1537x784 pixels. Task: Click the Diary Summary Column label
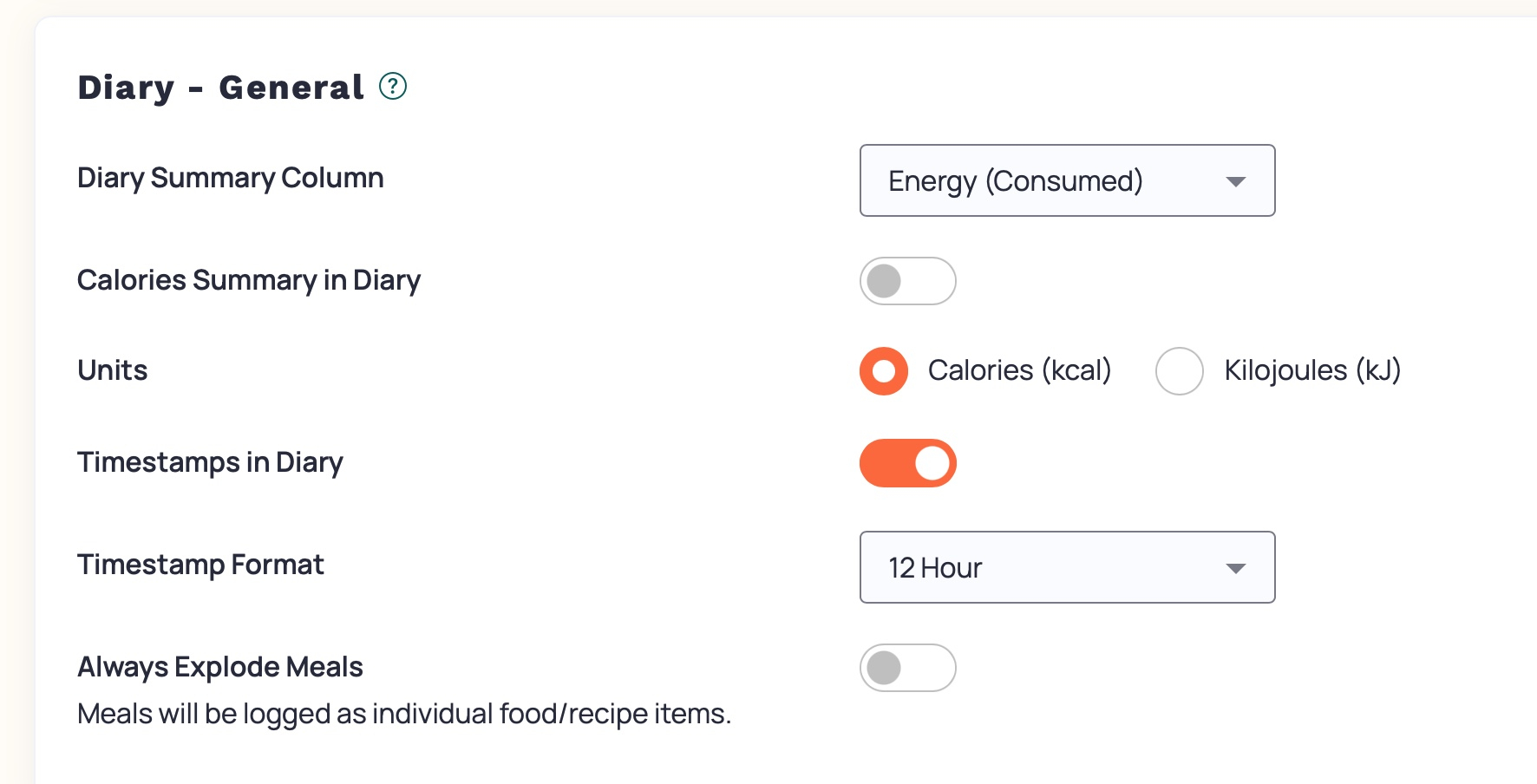click(x=230, y=178)
